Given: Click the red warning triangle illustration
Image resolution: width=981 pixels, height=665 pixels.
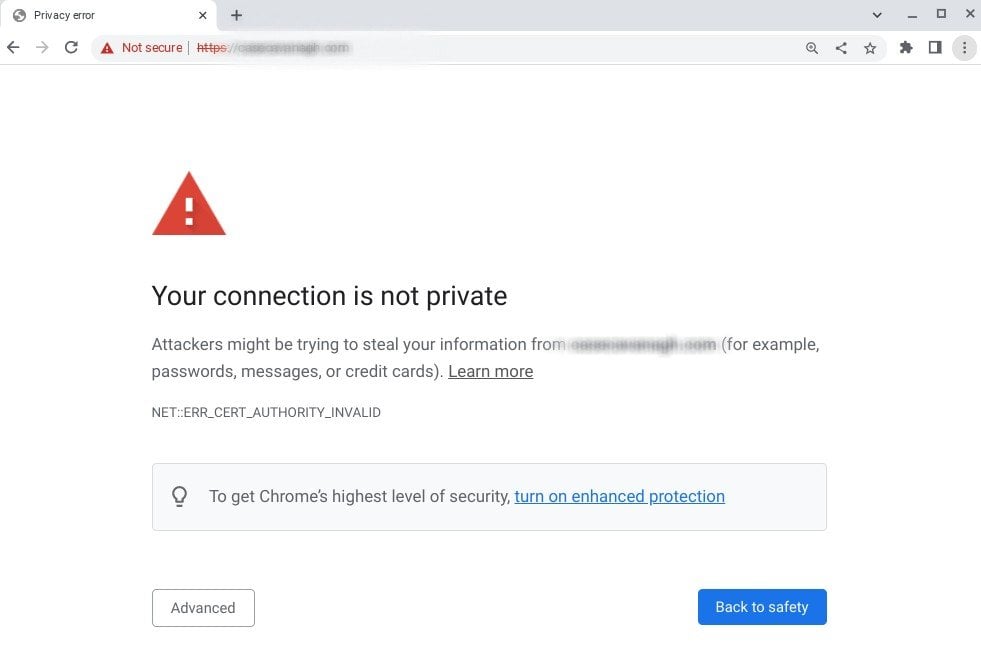Looking at the screenshot, I should [189, 205].
